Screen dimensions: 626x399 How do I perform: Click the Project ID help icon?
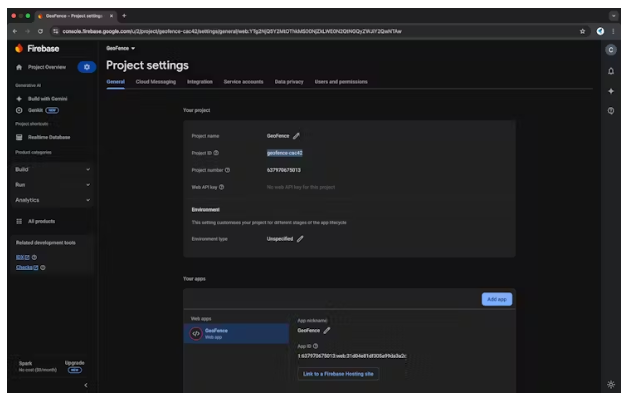(216, 153)
